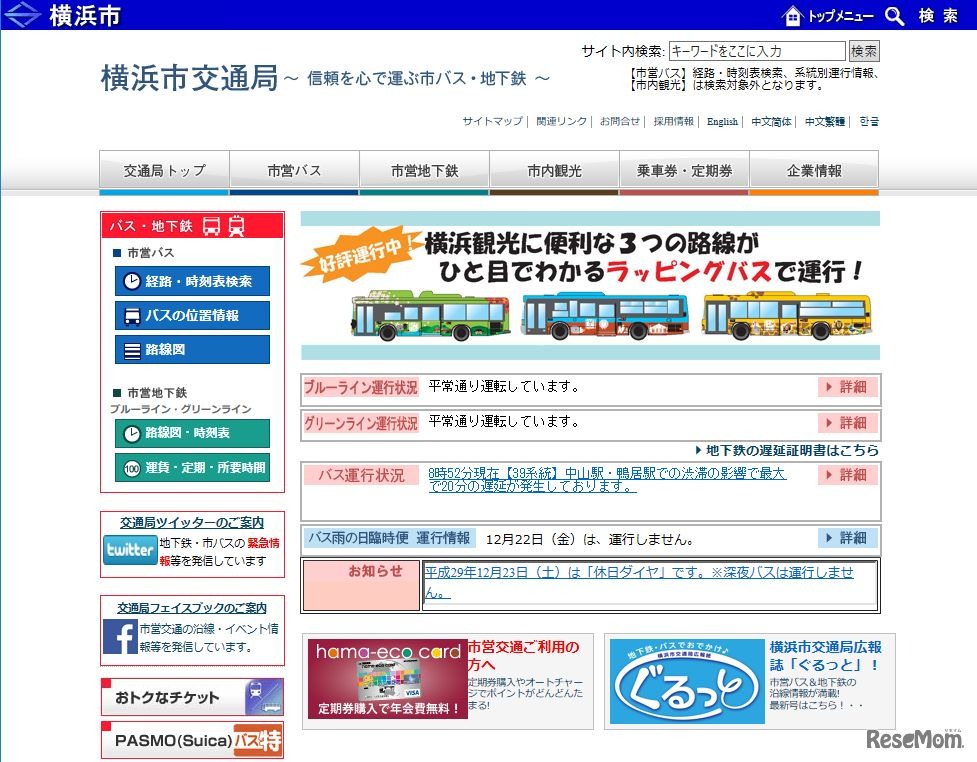The image size is (977, 762).
Task: Click the clock icon on 経路・時刻表検索
Action: pos(131,282)
